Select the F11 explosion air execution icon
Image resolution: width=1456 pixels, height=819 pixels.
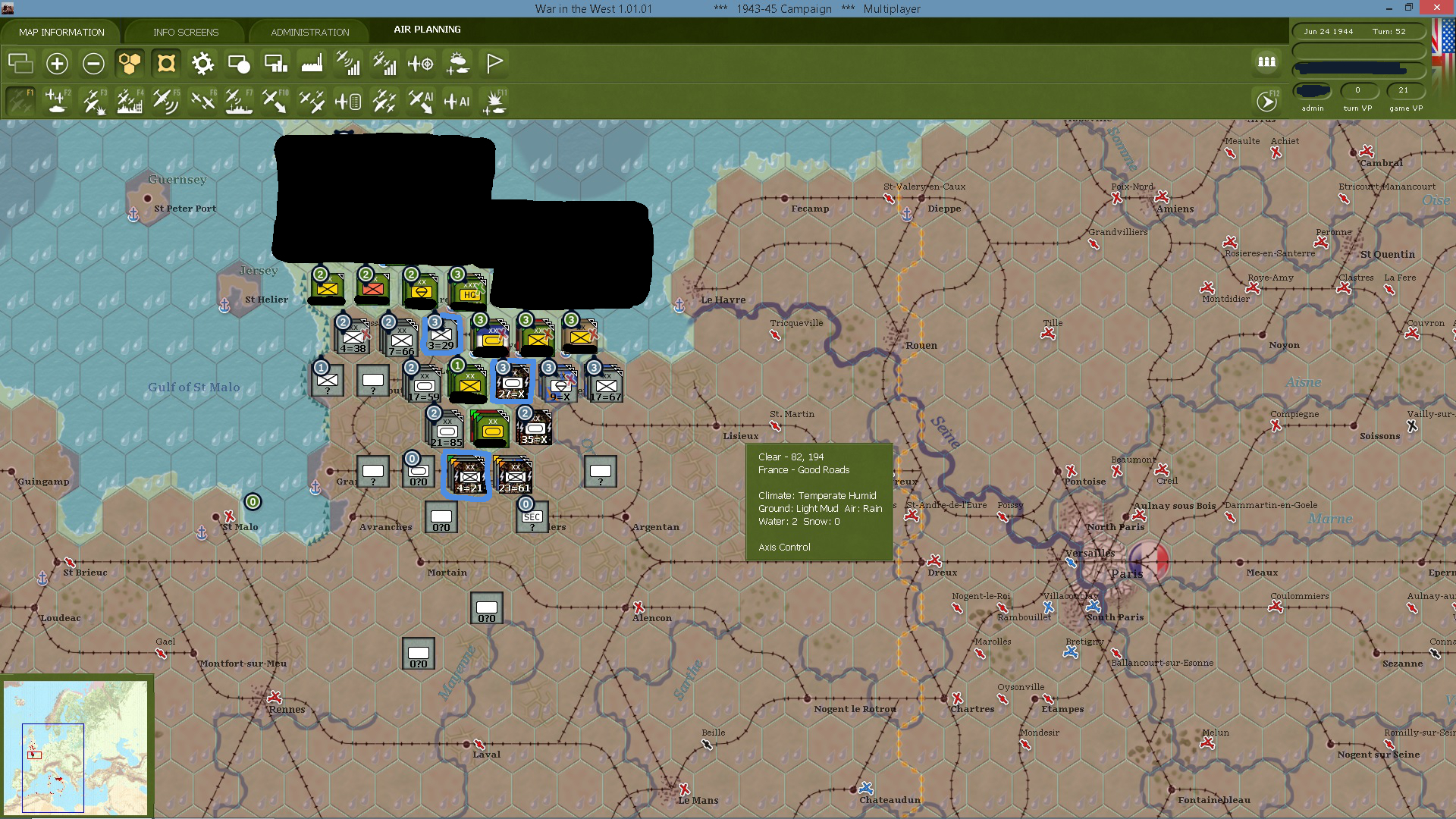coord(494,101)
